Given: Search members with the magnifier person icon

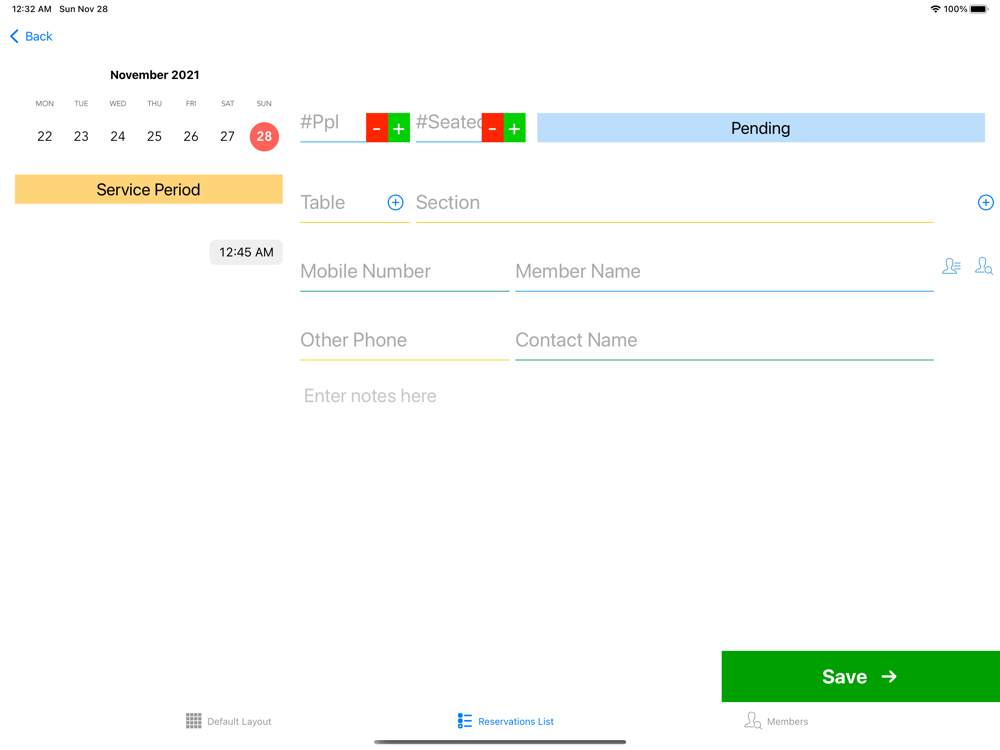Looking at the screenshot, I should pos(983,266).
